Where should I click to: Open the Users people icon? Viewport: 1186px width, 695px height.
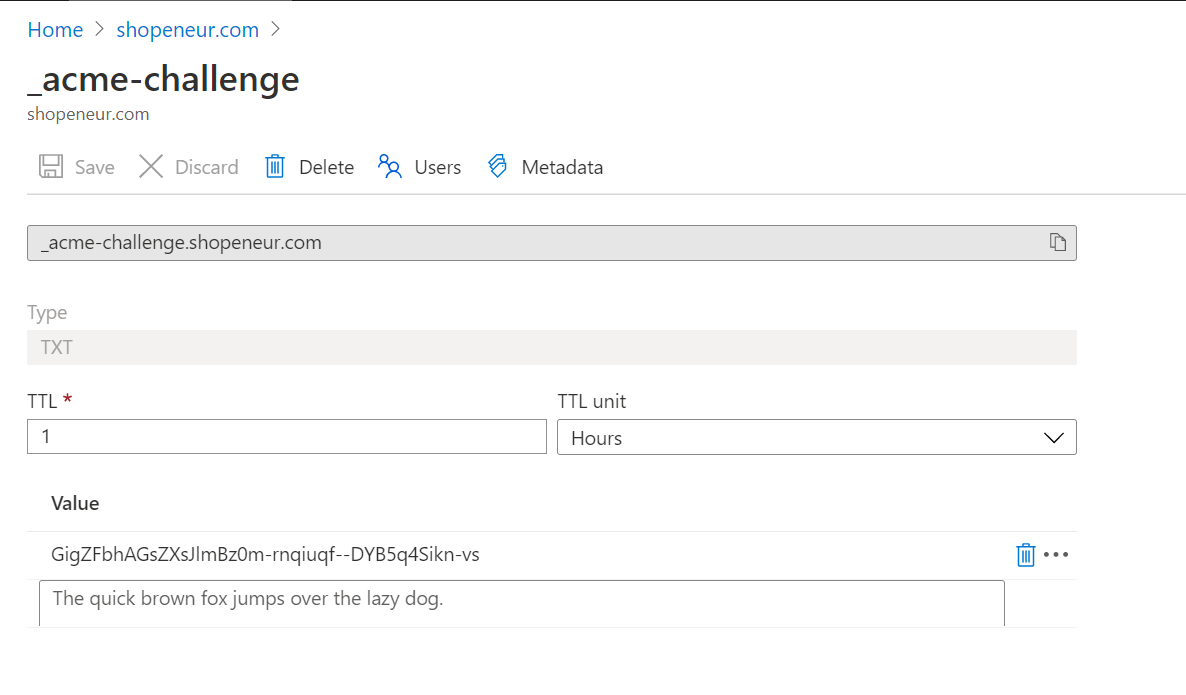point(390,166)
